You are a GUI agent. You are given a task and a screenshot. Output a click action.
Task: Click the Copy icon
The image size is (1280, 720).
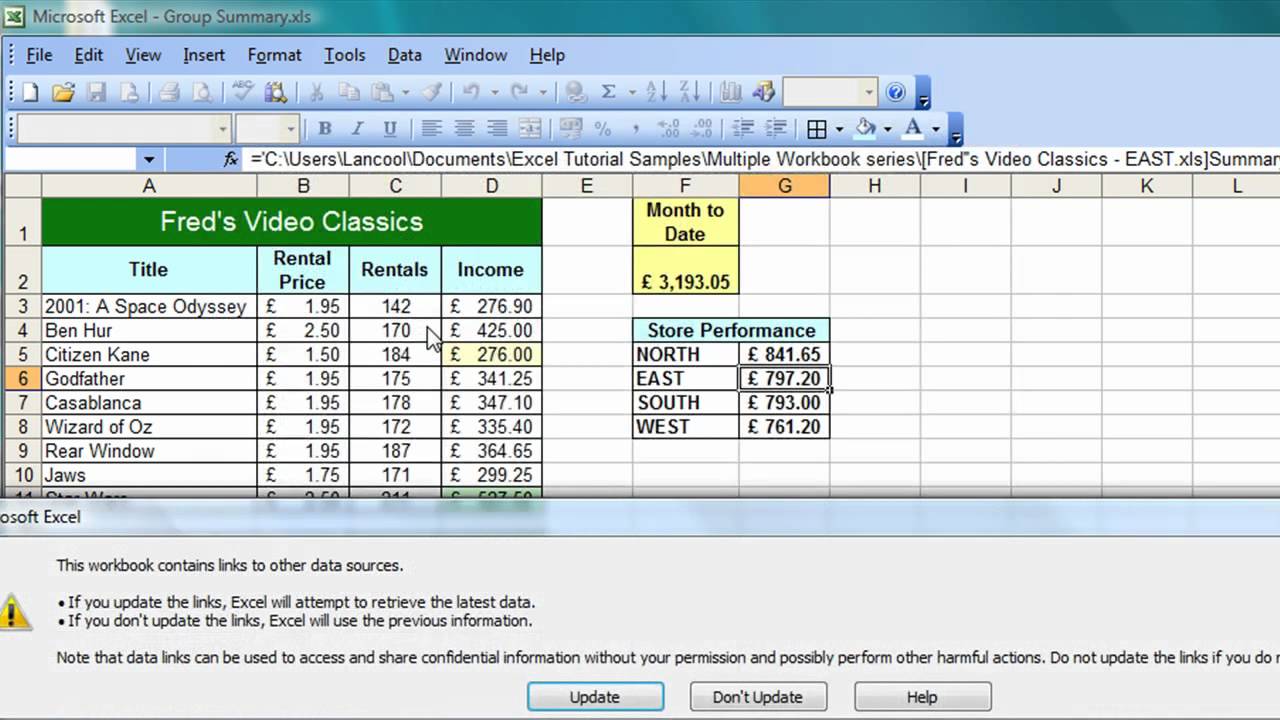coord(348,93)
